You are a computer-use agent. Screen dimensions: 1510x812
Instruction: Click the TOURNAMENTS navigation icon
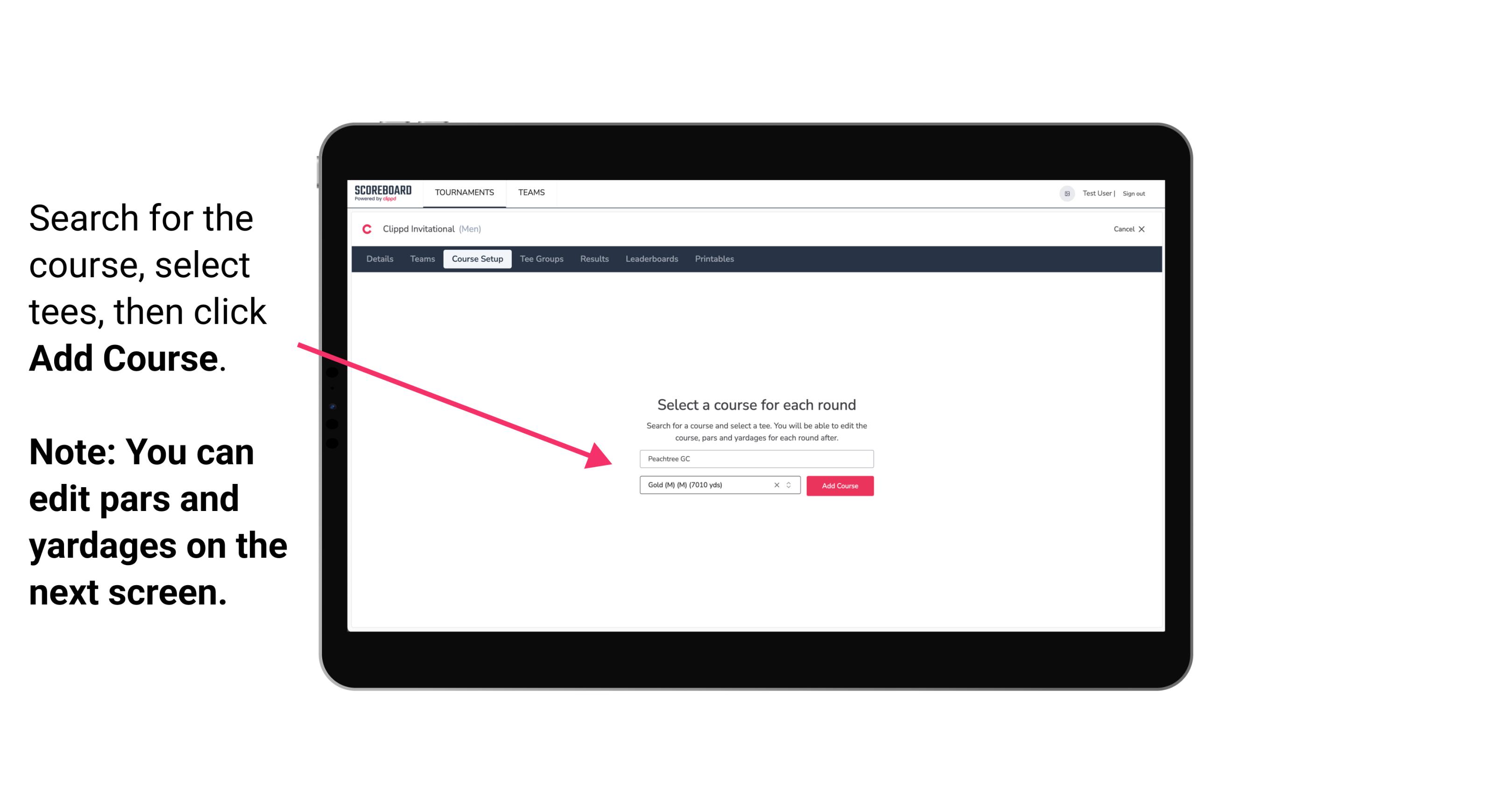pyautogui.click(x=463, y=193)
